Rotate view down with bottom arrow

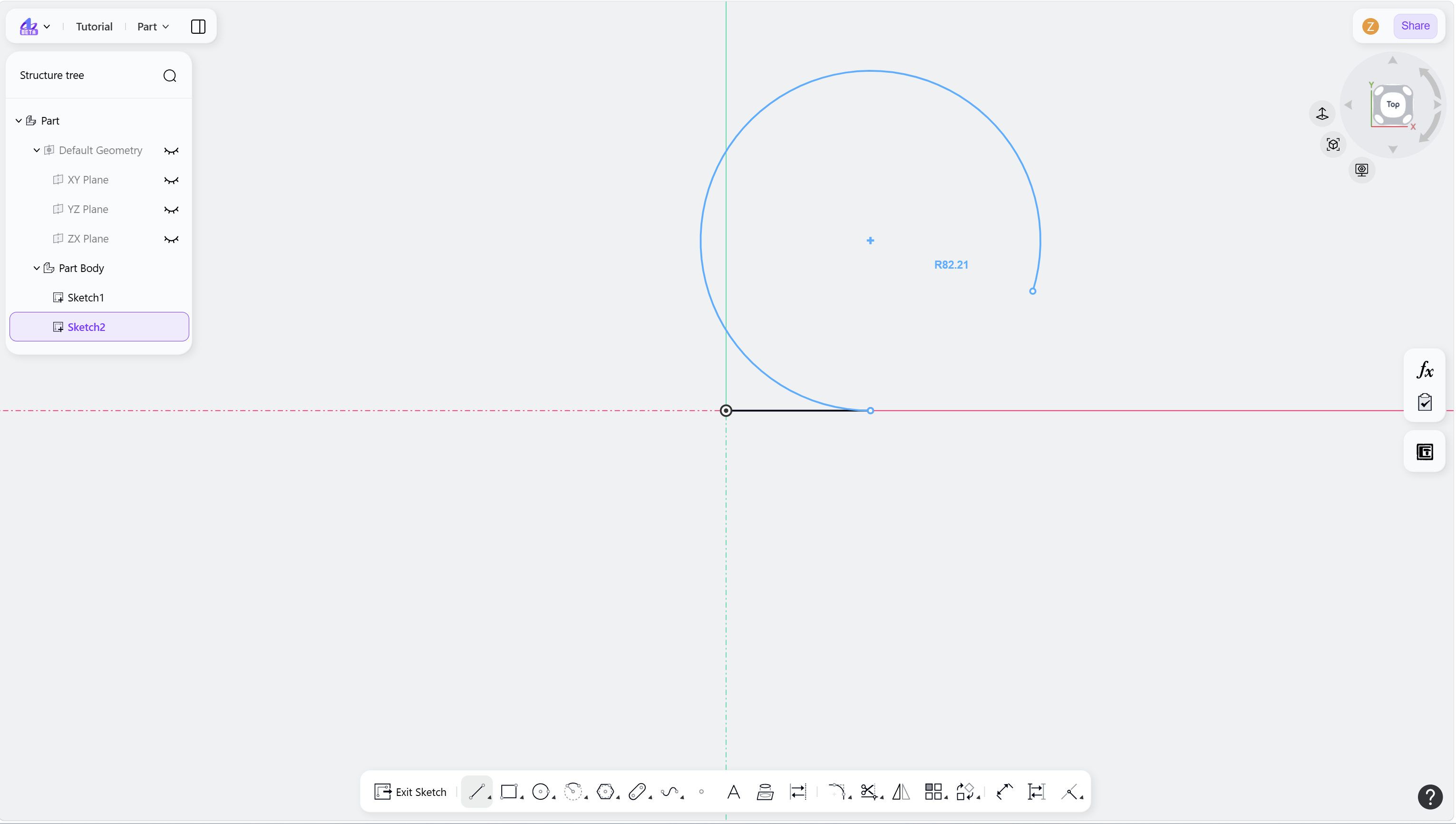1393,149
